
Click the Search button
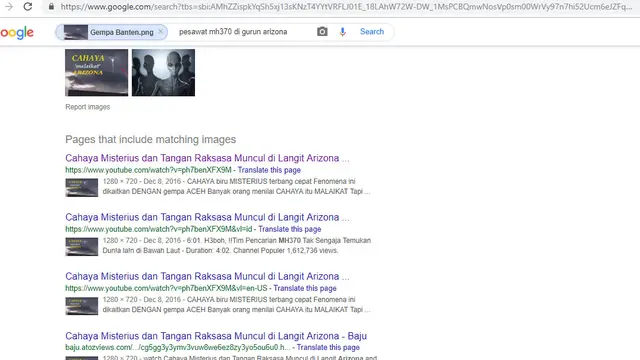click(372, 31)
